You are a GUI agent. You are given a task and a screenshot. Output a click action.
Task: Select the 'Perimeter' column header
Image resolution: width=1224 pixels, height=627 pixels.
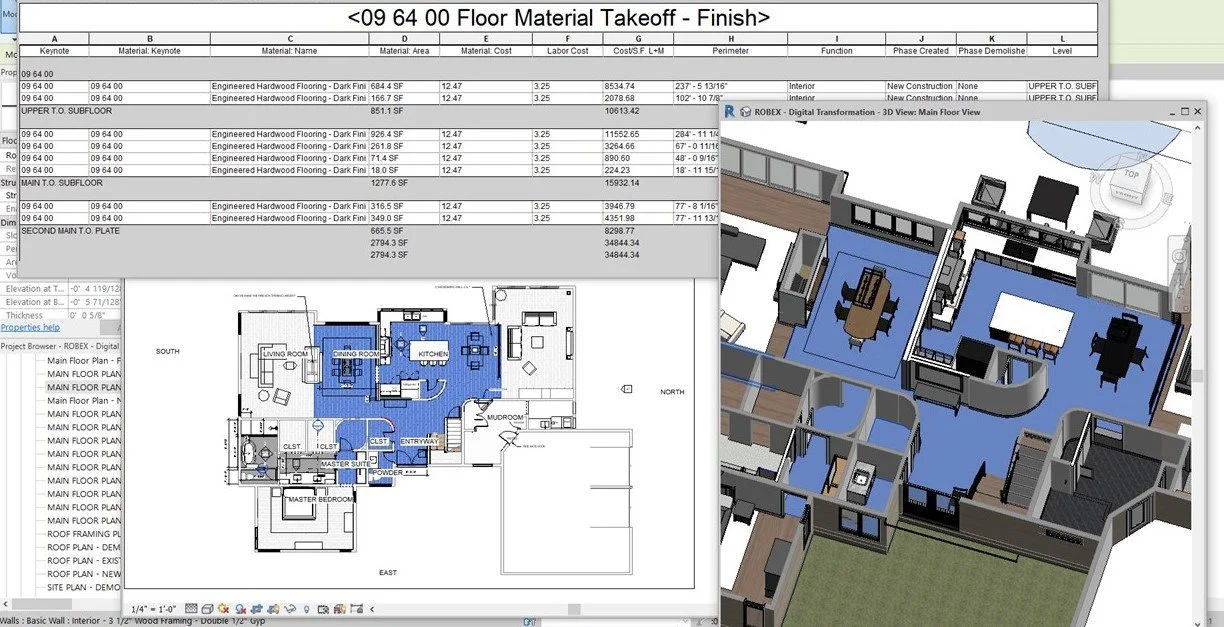[x=731, y=50]
